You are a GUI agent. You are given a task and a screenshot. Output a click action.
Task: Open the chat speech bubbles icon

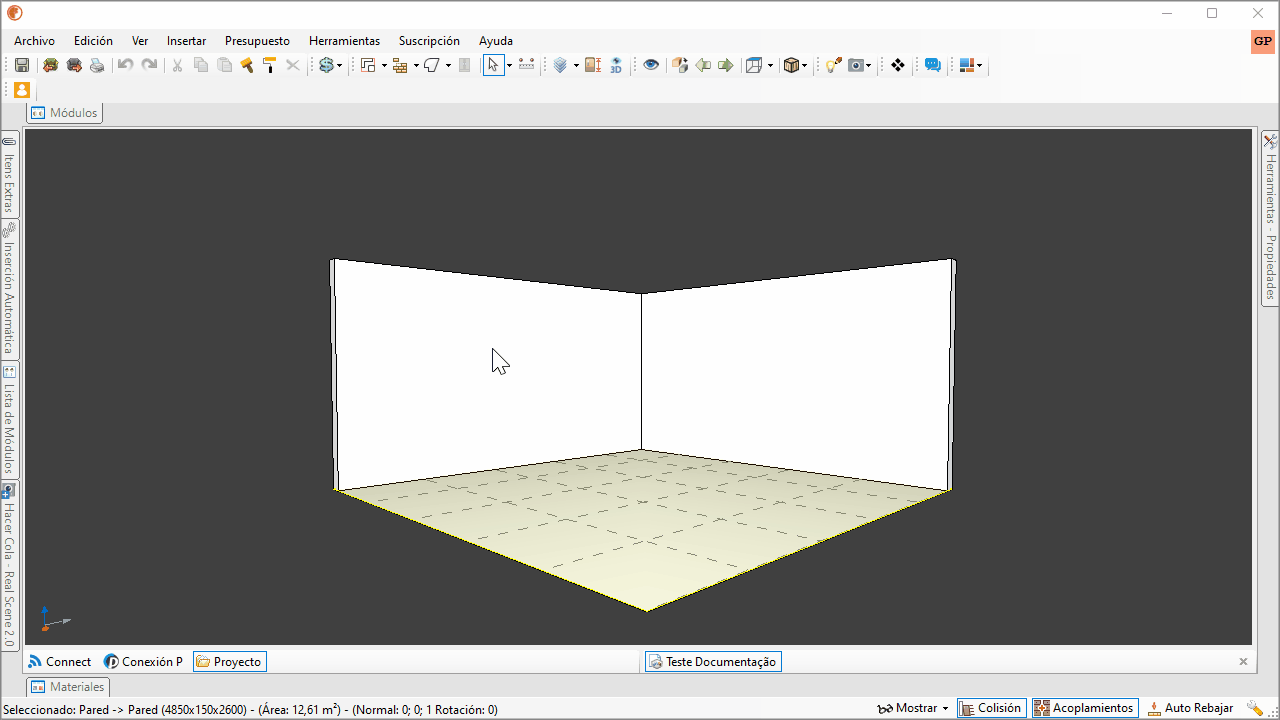coord(933,65)
